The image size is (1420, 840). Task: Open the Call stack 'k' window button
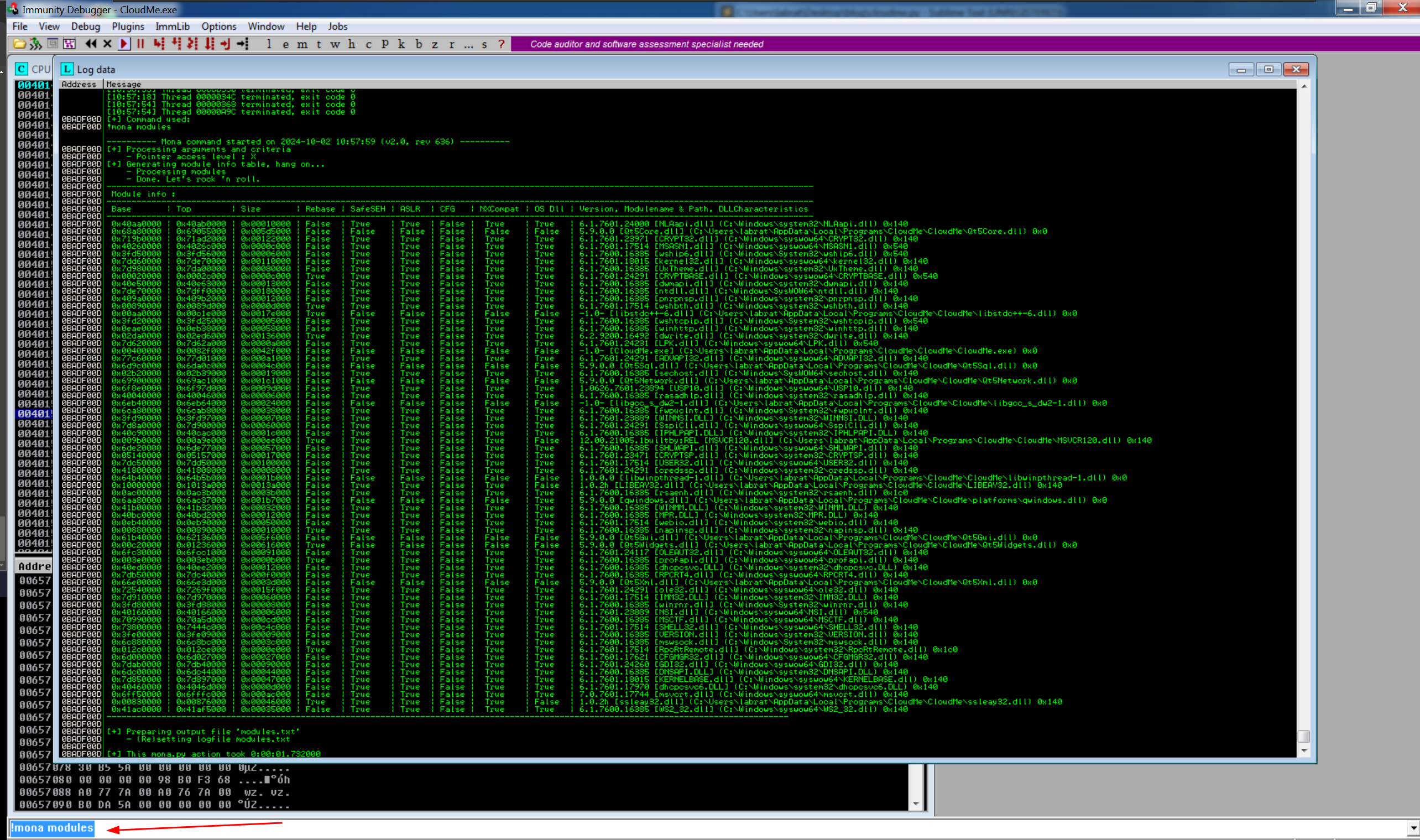[x=401, y=44]
